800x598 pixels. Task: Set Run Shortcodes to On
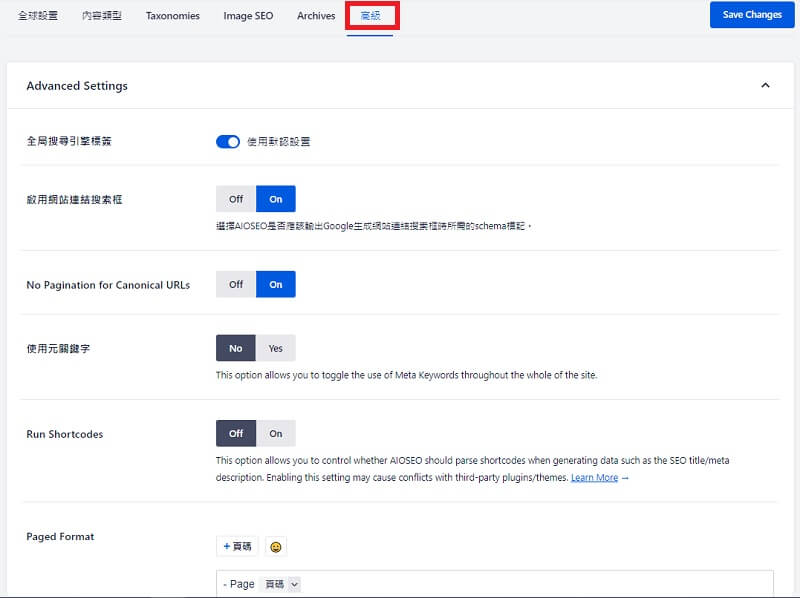pyautogui.click(x=276, y=433)
